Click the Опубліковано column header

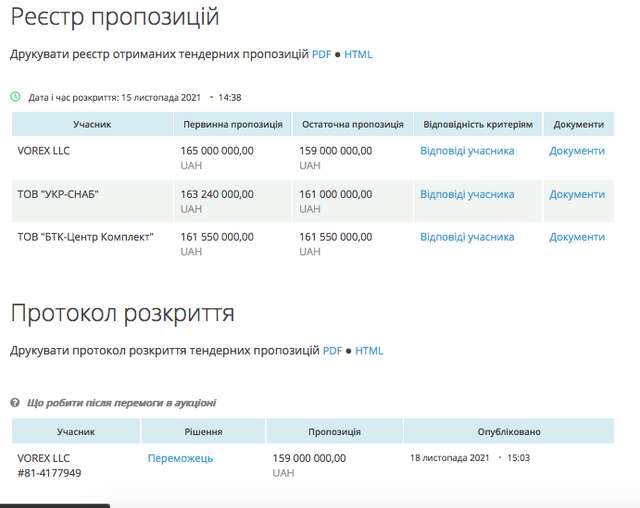click(510, 432)
